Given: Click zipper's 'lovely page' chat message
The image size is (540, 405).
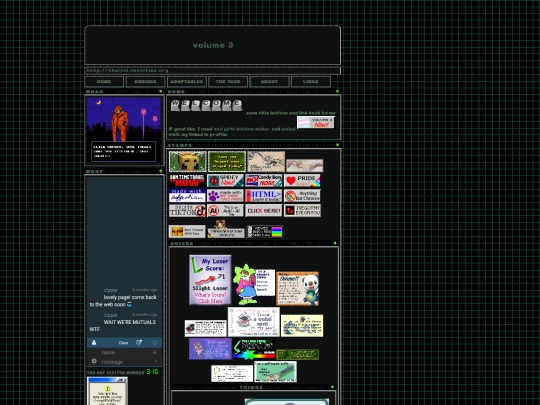Looking at the screenshot, I should point(123,301).
